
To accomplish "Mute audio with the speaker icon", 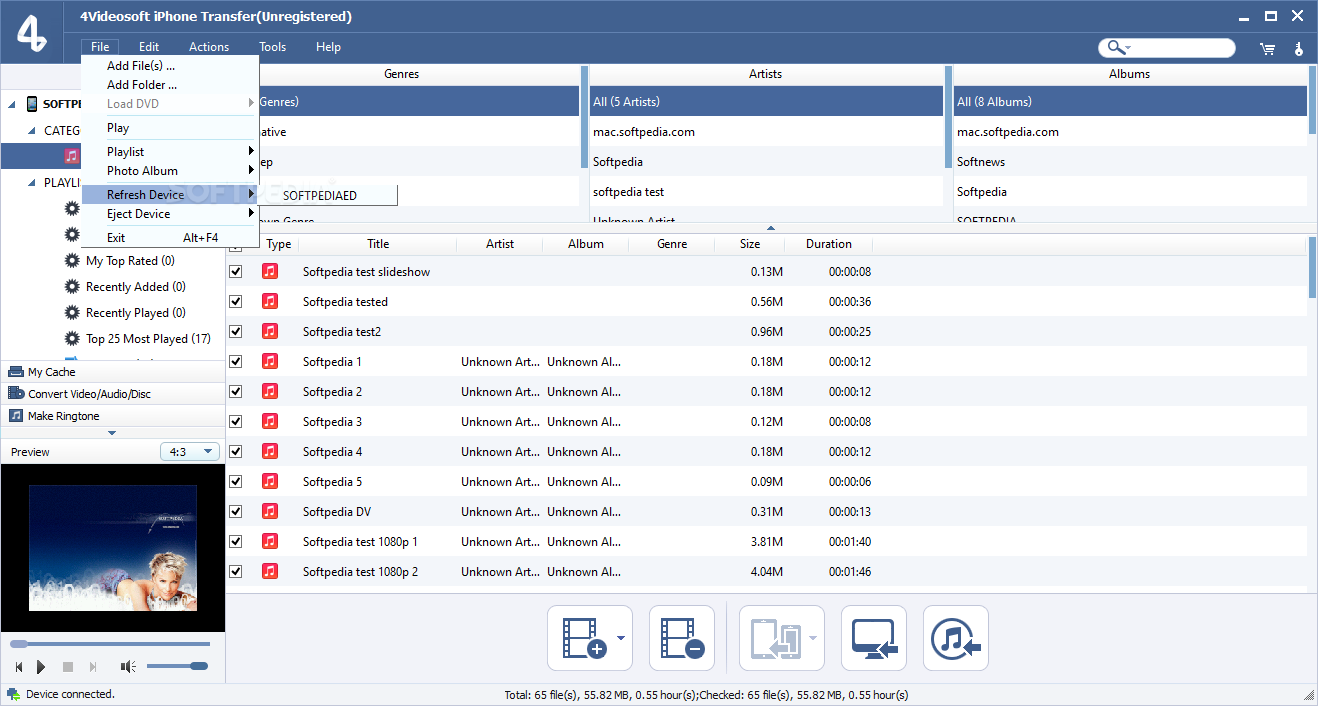I will (x=128, y=667).
